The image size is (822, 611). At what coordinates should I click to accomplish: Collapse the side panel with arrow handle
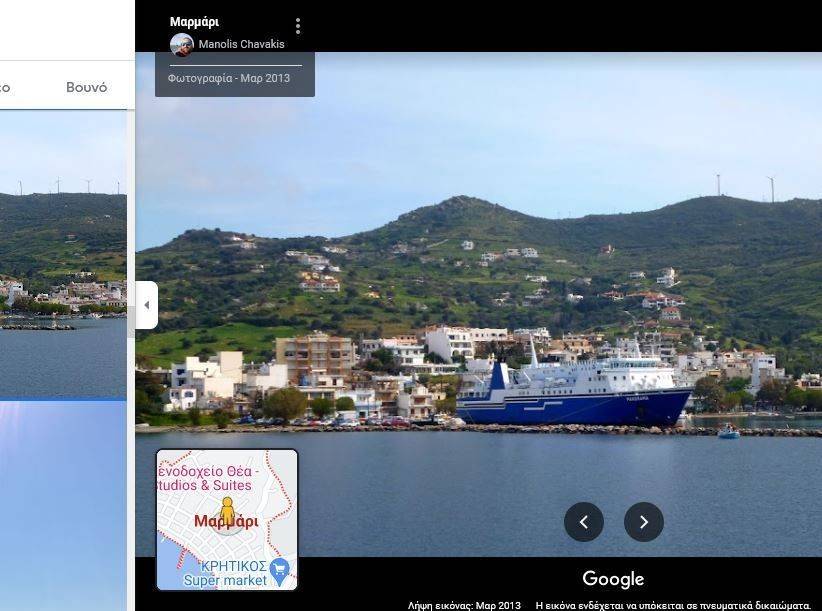[146, 305]
